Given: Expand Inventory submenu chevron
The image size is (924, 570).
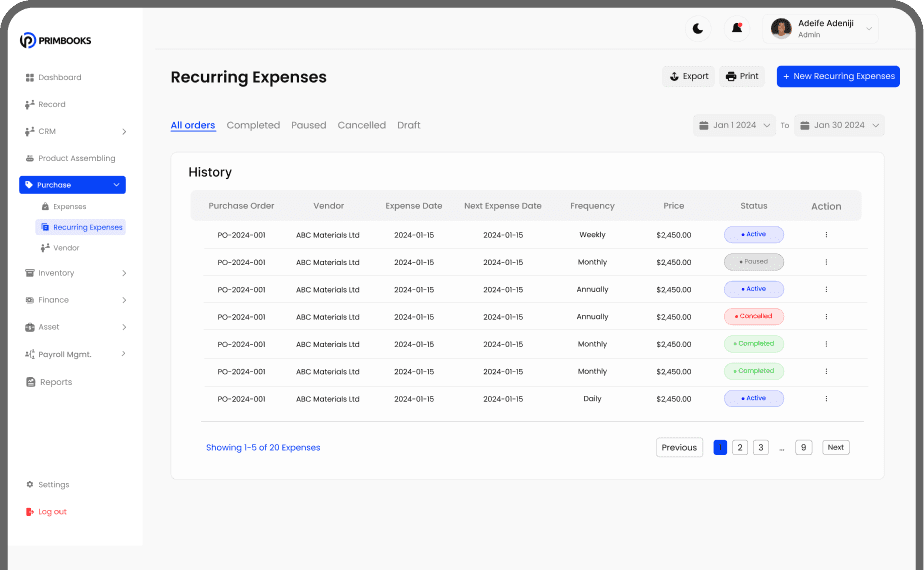Looking at the screenshot, I should coord(124,273).
